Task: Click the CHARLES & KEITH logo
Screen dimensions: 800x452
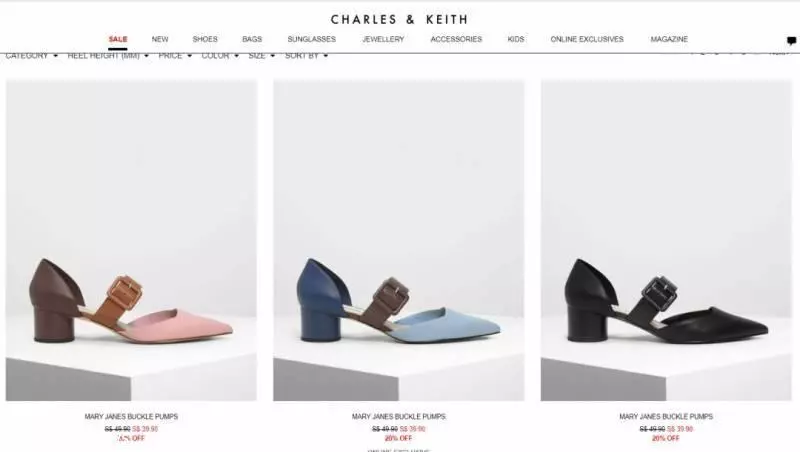Action: [399, 19]
